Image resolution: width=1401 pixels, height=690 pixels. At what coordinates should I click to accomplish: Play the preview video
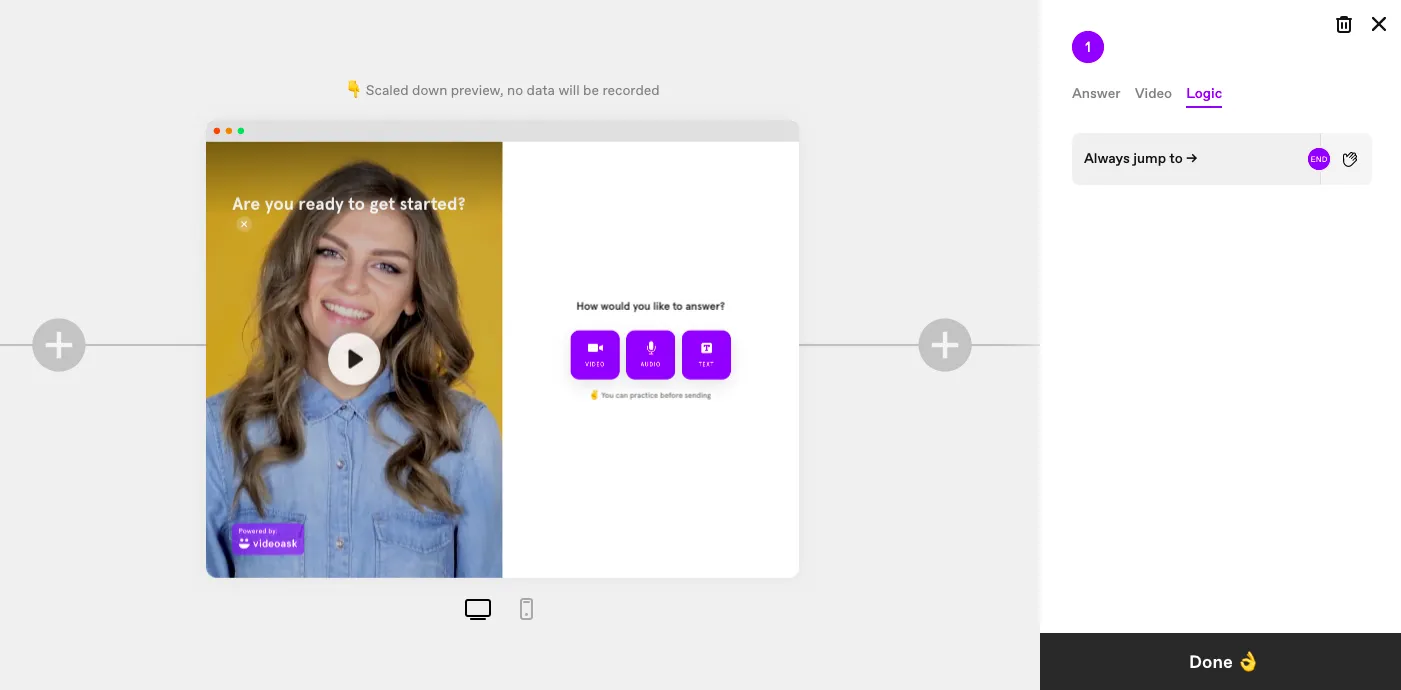click(354, 359)
